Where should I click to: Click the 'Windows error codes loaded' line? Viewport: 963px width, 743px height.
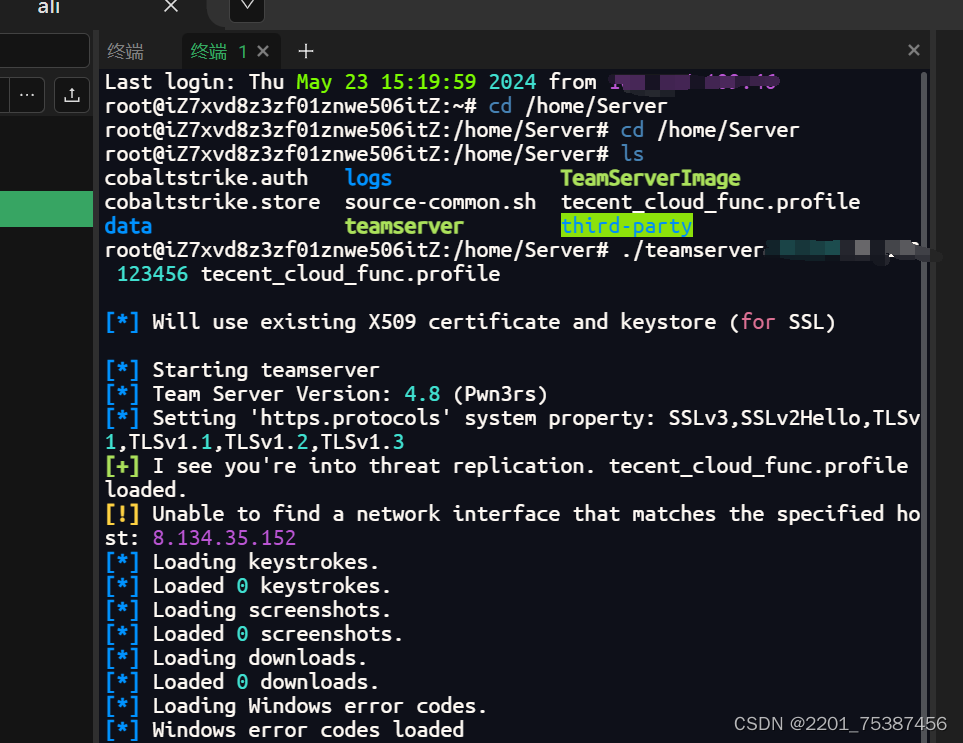(284, 729)
